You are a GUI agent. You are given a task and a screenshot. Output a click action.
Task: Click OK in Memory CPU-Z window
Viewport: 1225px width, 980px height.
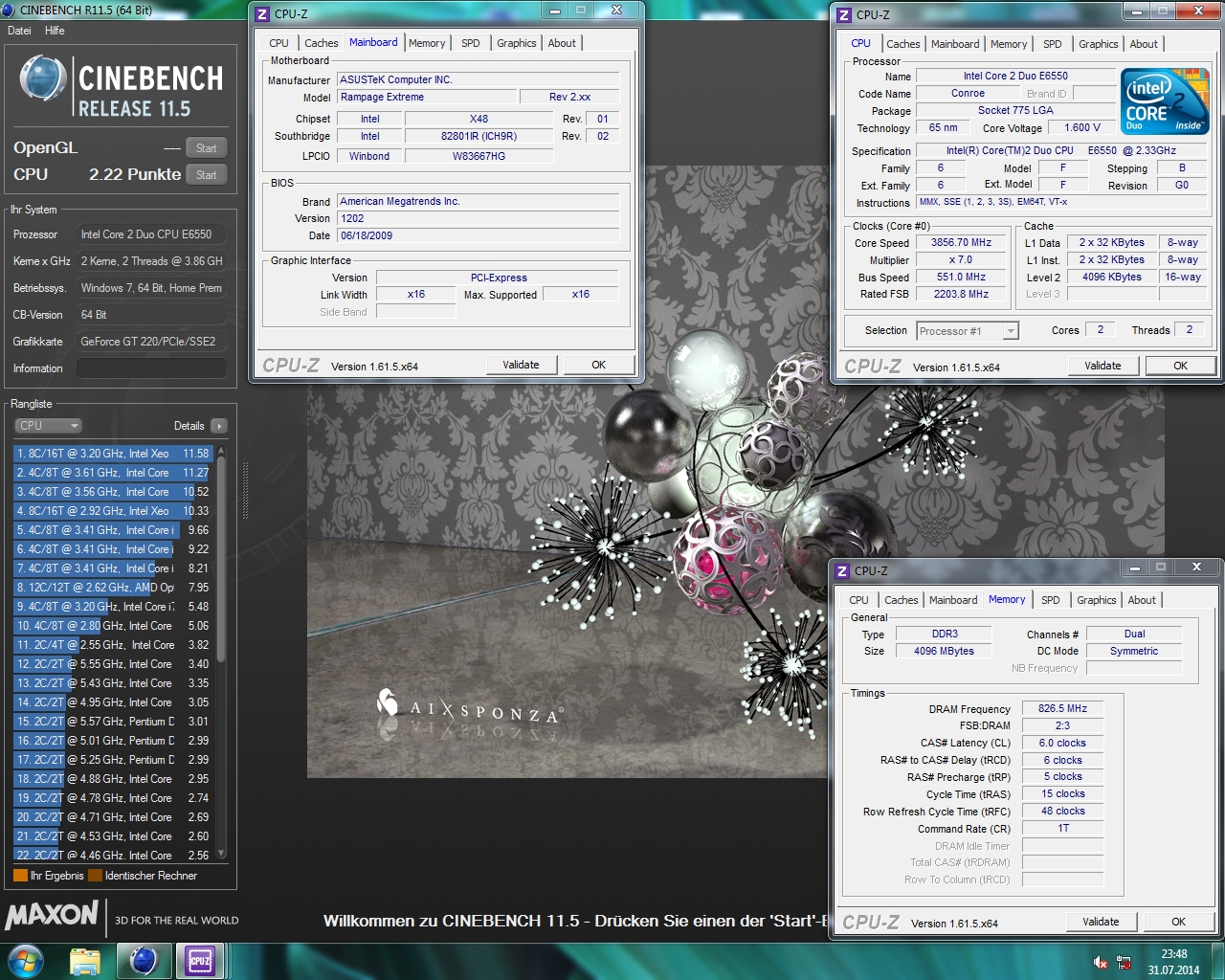tap(1178, 922)
